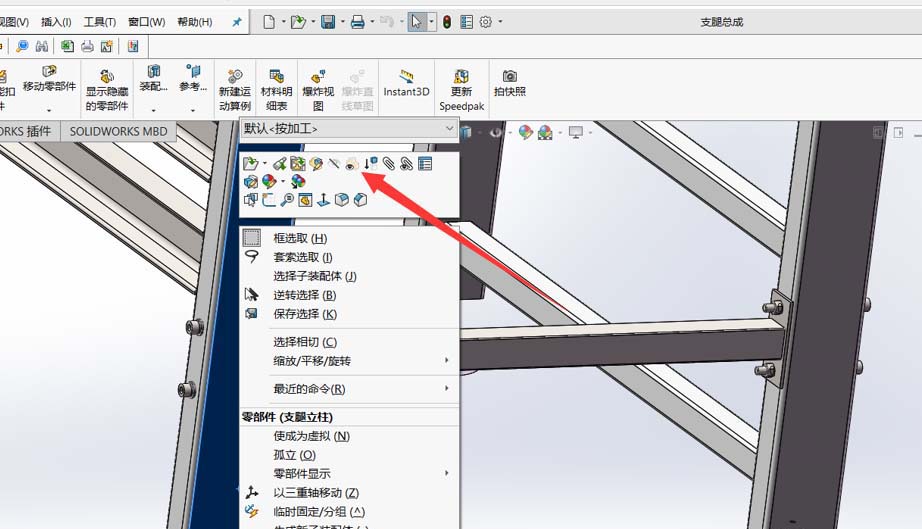Choose 孤立 (O) menu entry
This screenshot has width=922, height=529.
click(349, 455)
